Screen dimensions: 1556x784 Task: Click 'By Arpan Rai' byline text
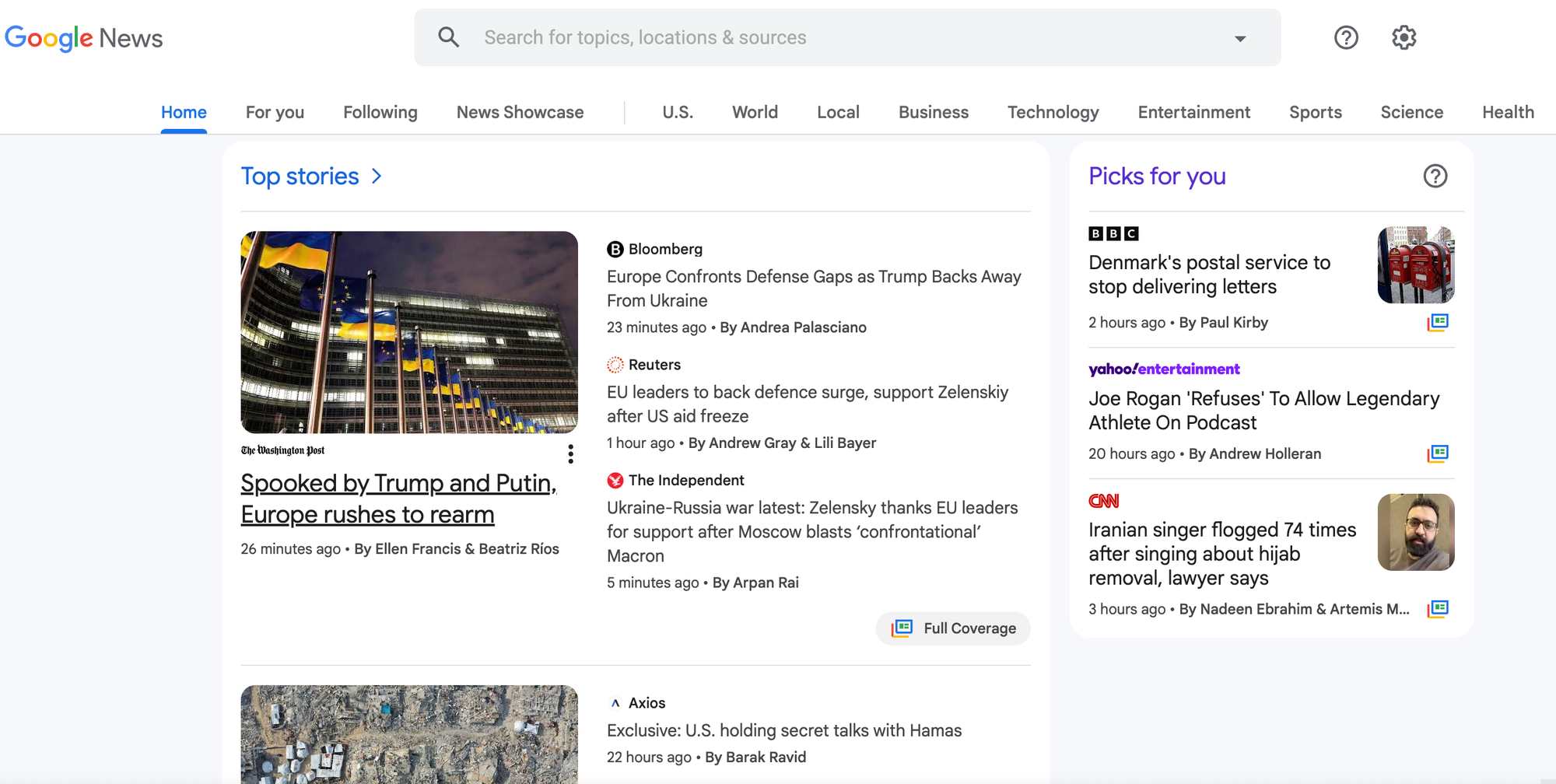(x=755, y=583)
